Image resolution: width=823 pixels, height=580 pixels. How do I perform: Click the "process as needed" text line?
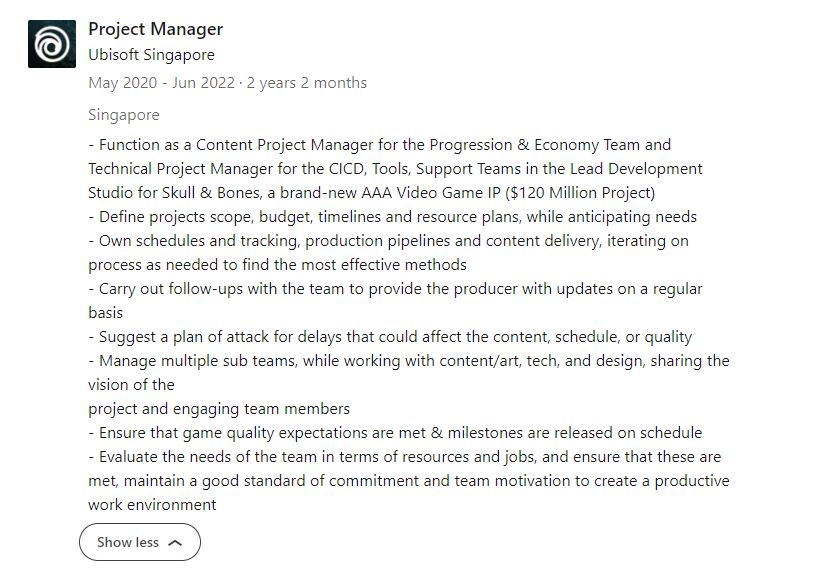click(277, 265)
